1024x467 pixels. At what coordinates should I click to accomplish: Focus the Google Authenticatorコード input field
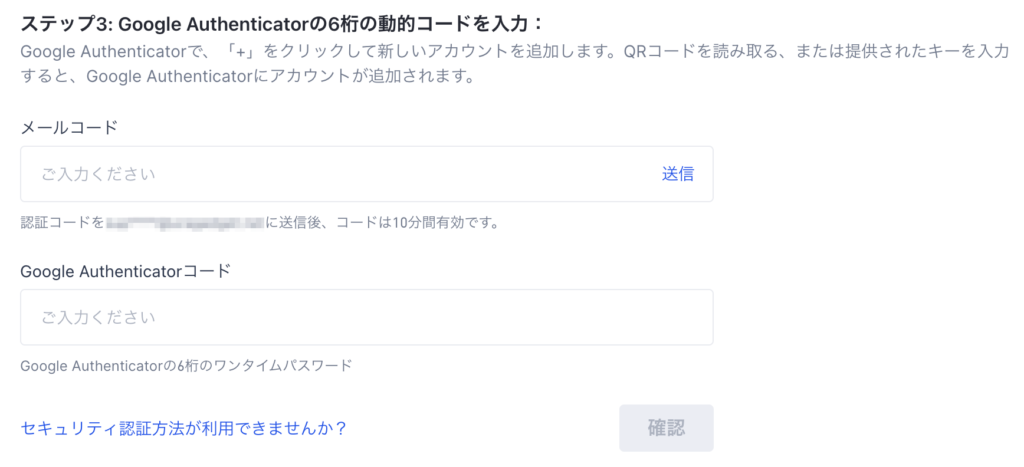click(366, 317)
